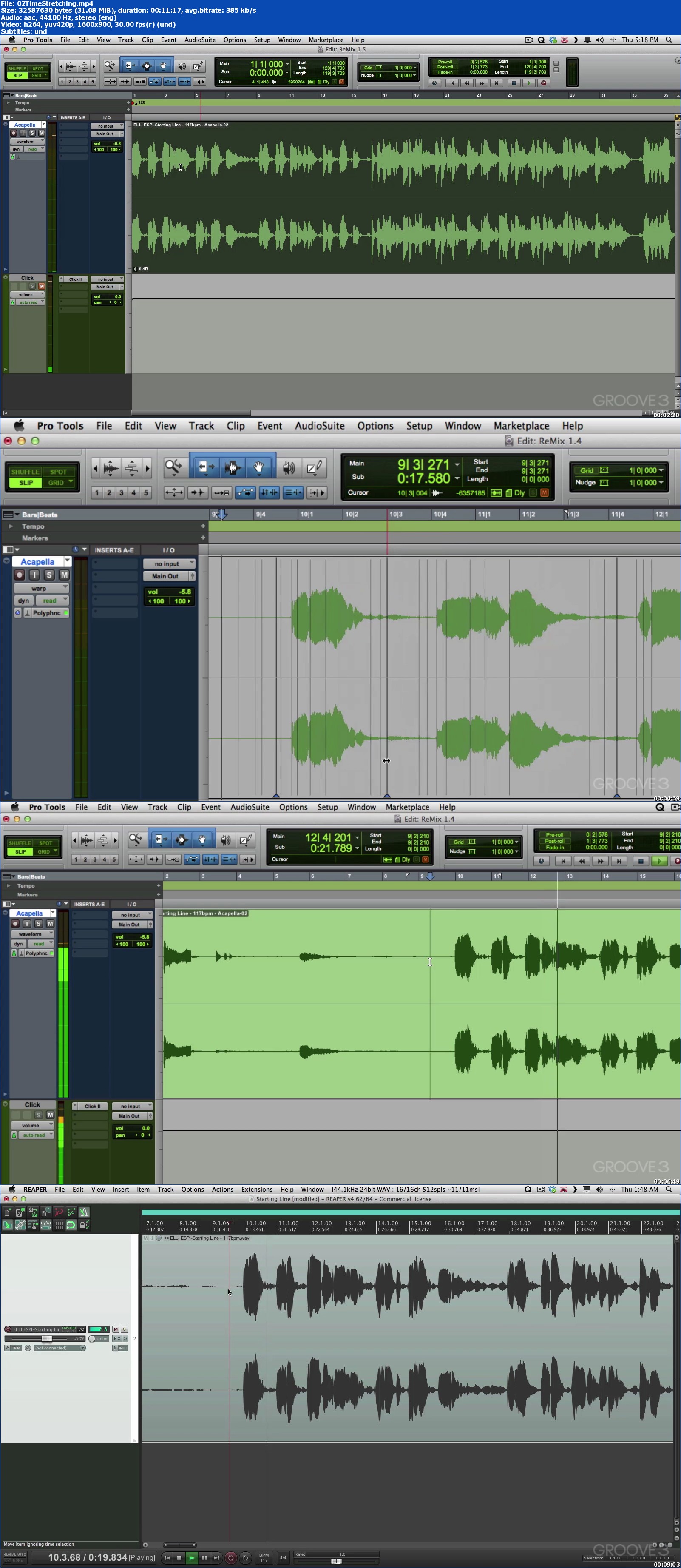Open Event menu in large Pro Tools menu bar
681x1568 pixels.
coord(270,425)
